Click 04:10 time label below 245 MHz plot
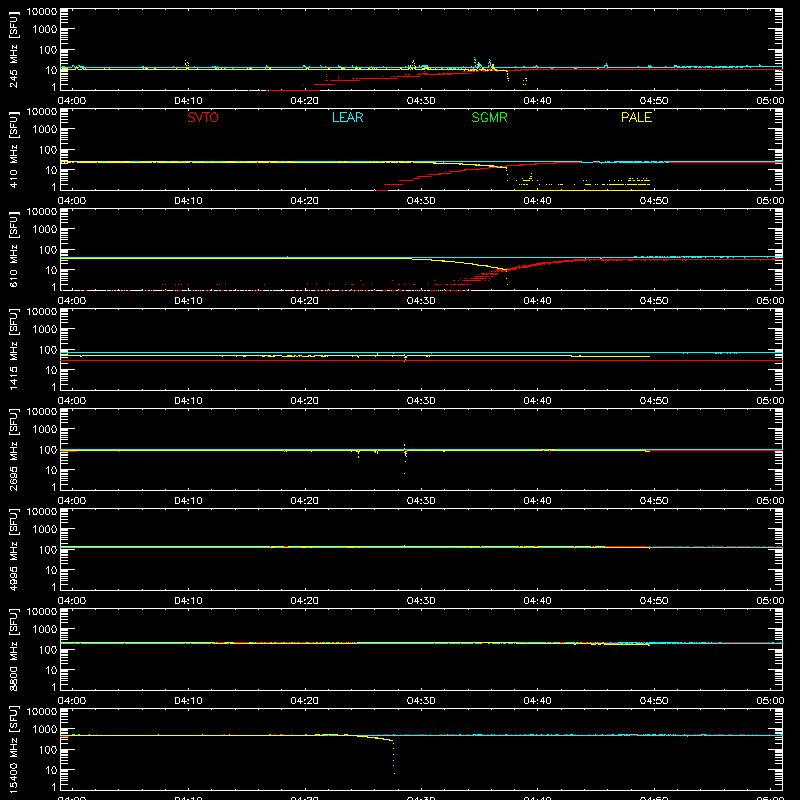This screenshot has height=800, width=800. (x=188, y=101)
